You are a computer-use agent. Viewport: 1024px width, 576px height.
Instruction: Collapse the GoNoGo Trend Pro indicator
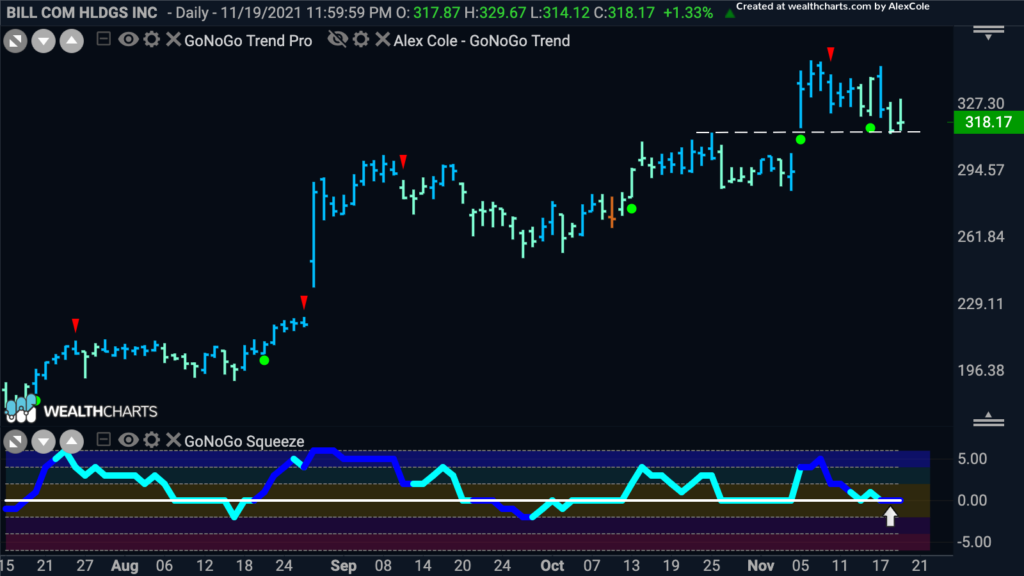pyautogui.click(x=103, y=39)
